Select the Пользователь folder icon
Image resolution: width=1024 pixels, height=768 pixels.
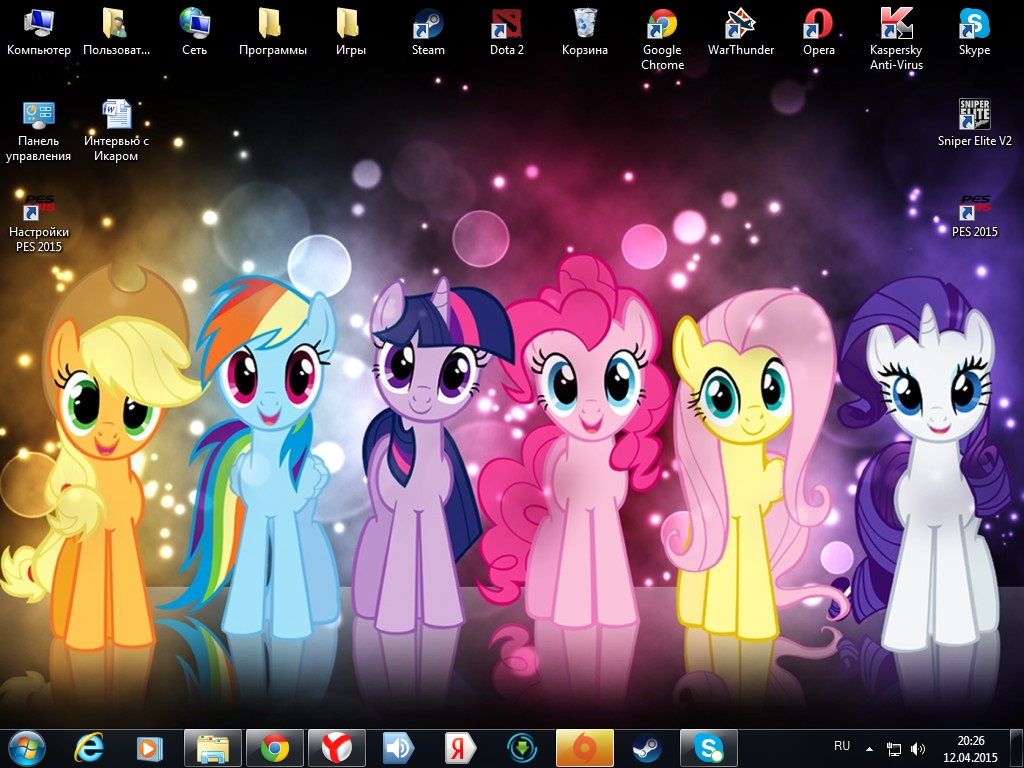116,31
